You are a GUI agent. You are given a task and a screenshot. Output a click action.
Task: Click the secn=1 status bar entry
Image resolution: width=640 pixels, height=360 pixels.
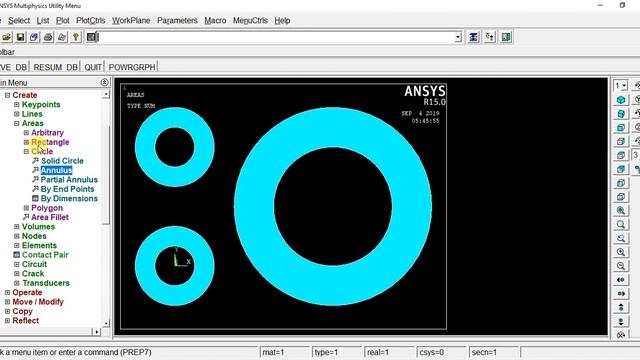click(493, 352)
